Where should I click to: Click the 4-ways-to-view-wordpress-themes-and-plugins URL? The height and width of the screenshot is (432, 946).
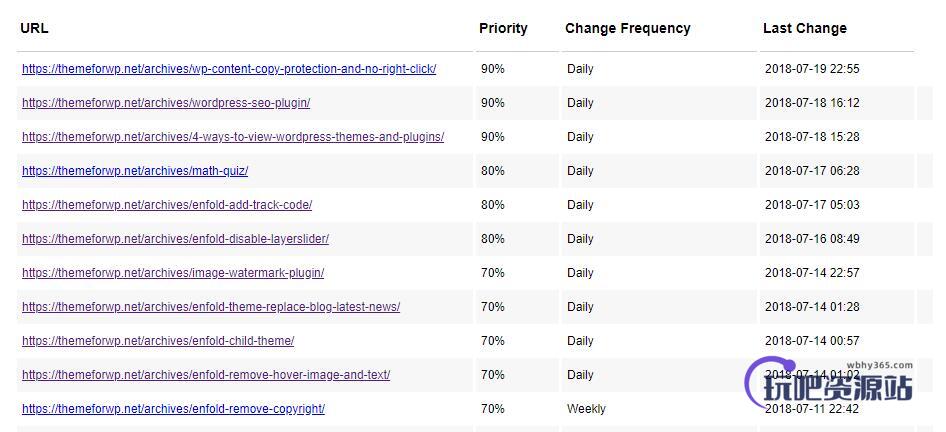233,136
